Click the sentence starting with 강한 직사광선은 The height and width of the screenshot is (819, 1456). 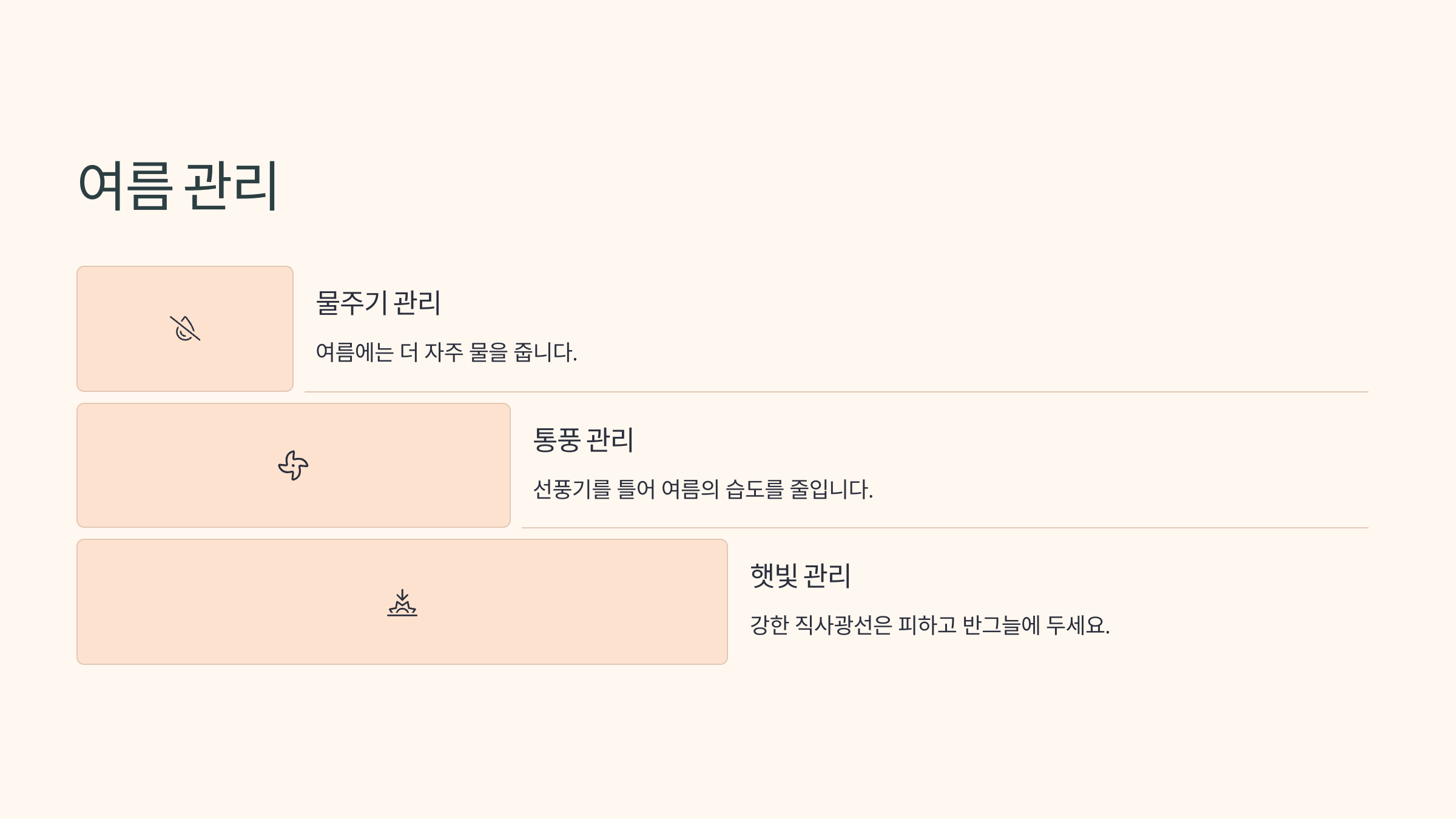(x=930, y=625)
